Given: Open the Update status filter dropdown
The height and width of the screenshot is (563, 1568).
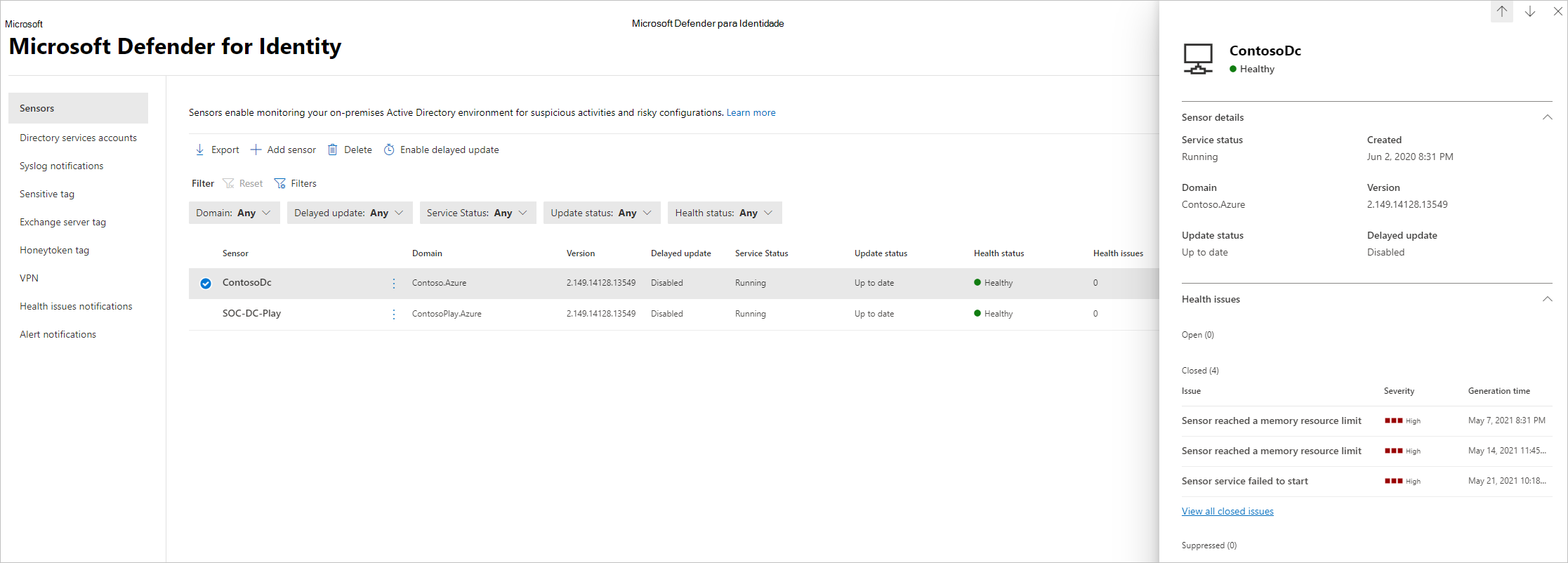Looking at the screenshot, I should [x=602, y=213].
